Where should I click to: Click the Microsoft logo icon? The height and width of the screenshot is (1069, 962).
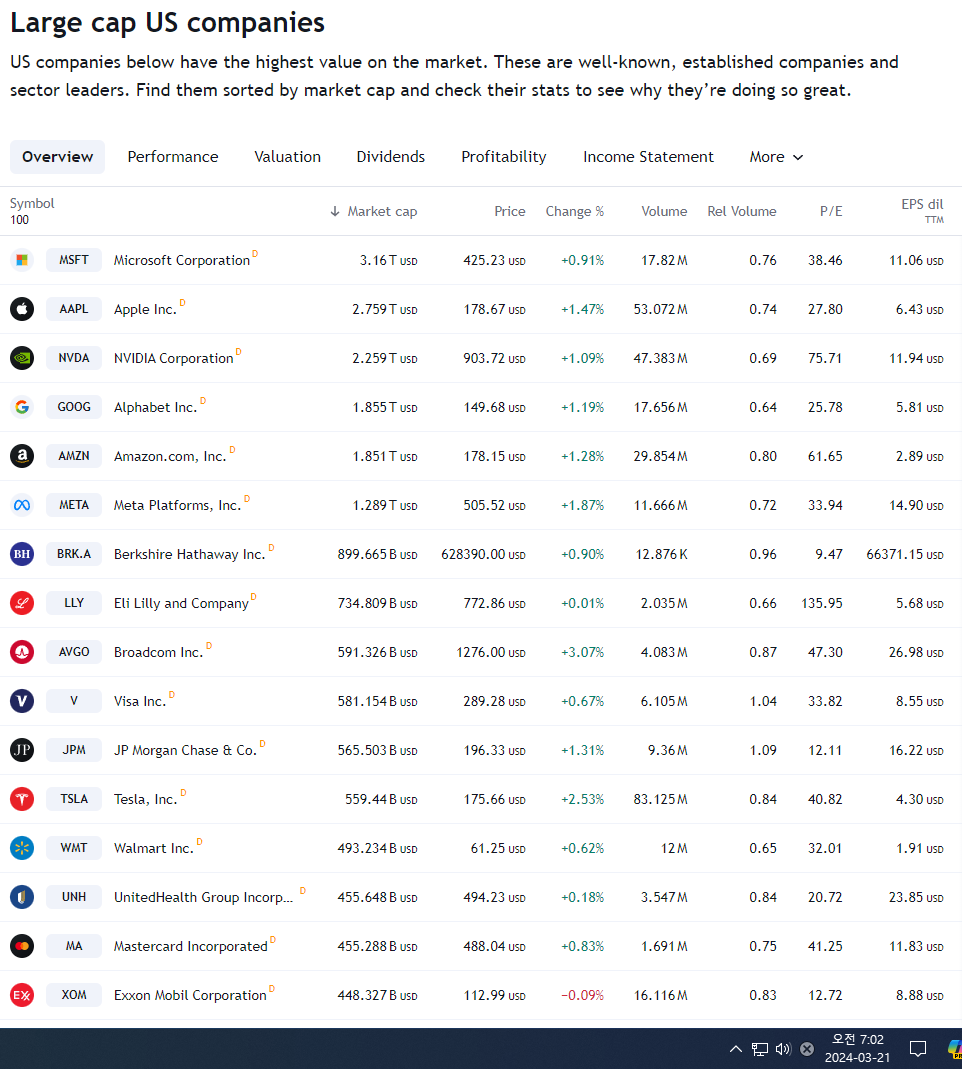tap(22, 260)
